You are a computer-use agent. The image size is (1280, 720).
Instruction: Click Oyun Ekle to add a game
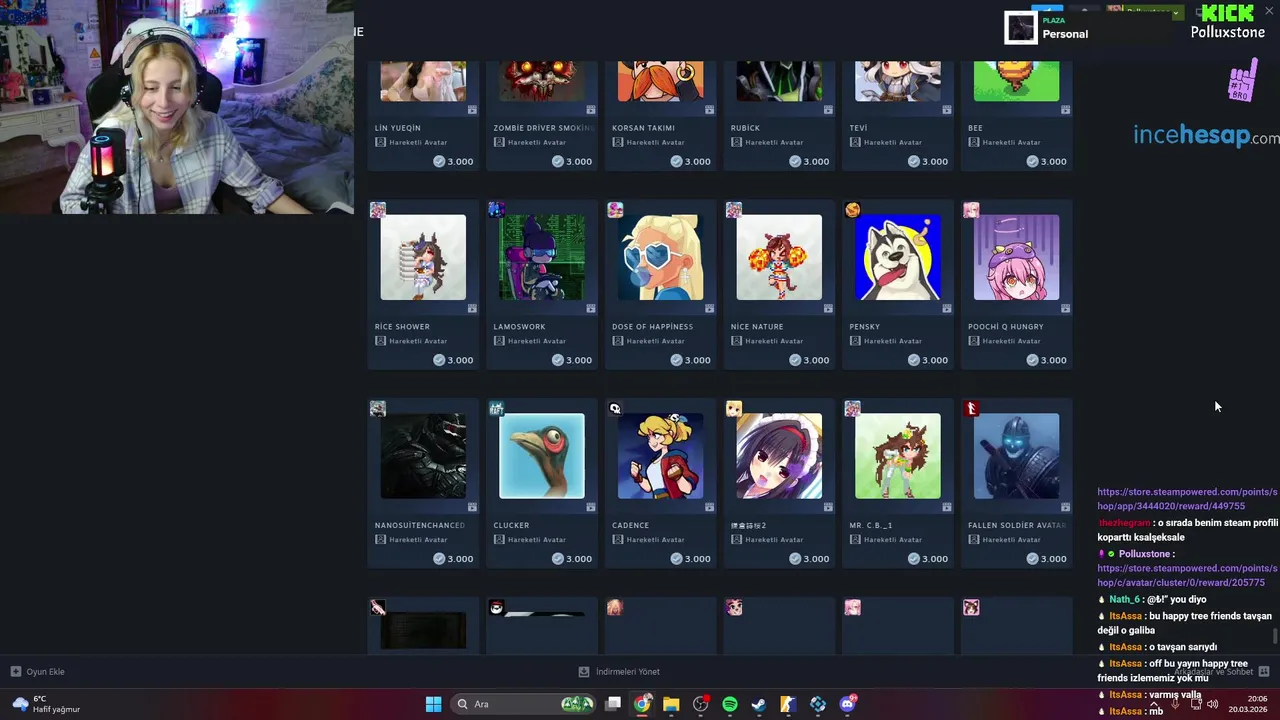pos(38,672)
